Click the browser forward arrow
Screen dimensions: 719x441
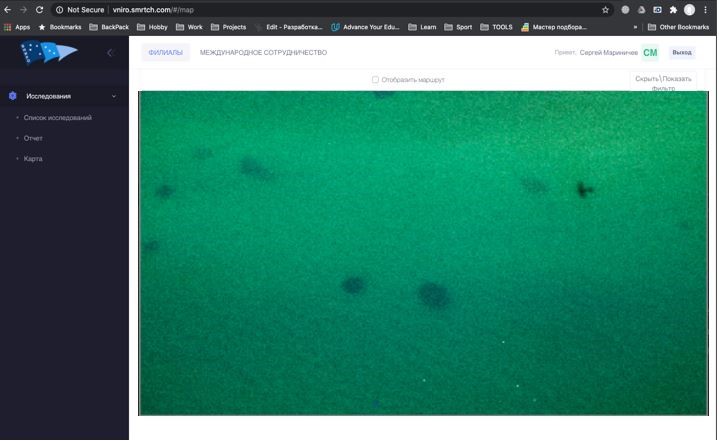(x=23, y=10)
